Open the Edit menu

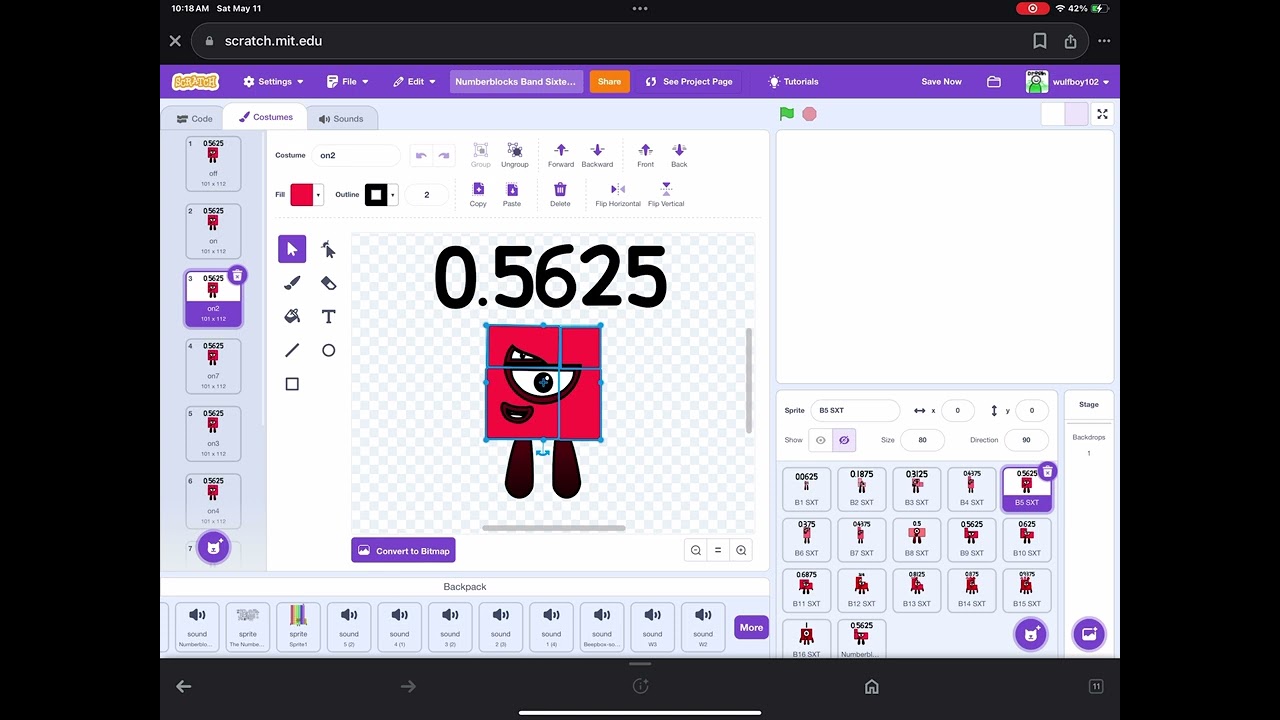415,82
